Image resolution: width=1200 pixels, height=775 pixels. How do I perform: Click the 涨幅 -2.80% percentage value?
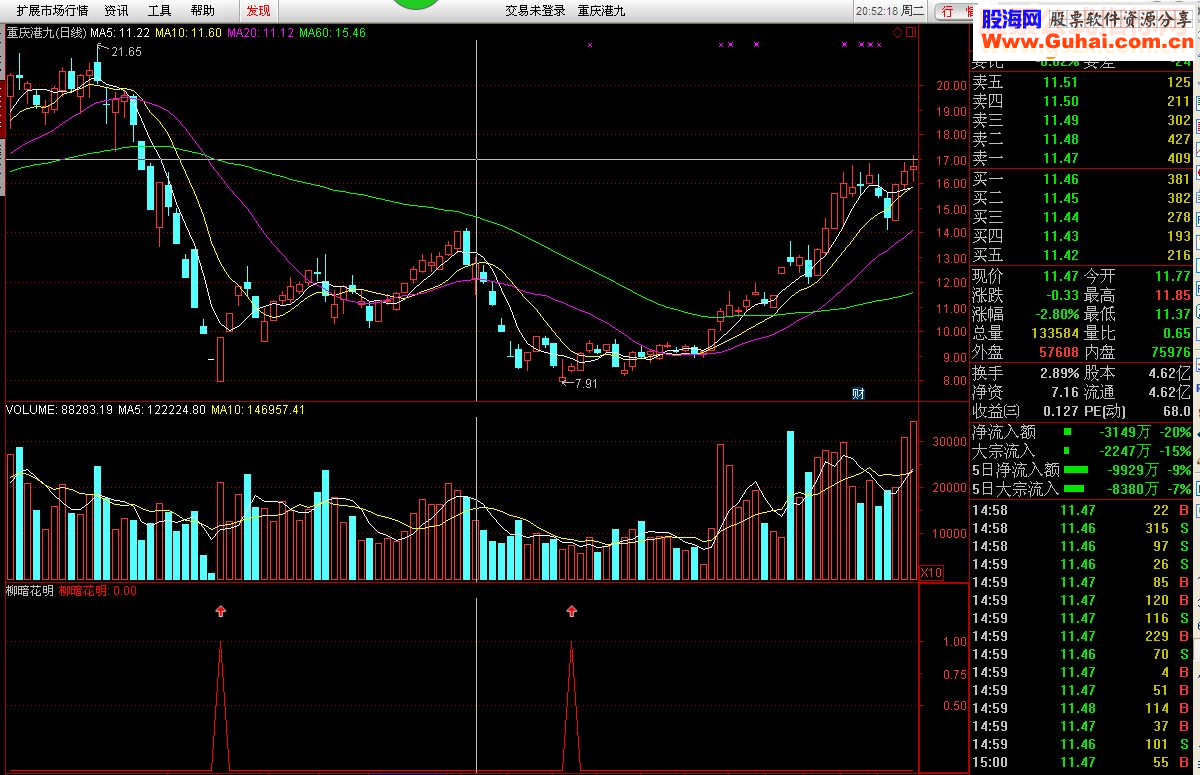1056,314
